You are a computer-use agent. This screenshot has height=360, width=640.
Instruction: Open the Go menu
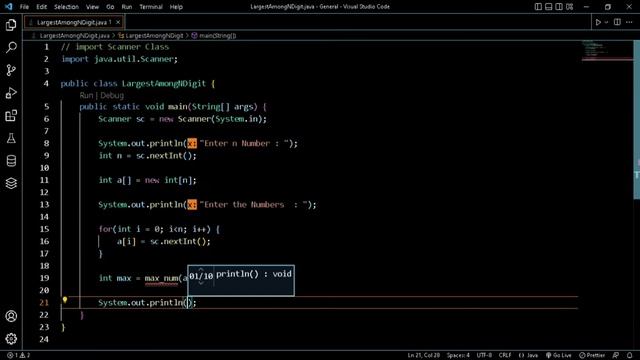[110, 7]
